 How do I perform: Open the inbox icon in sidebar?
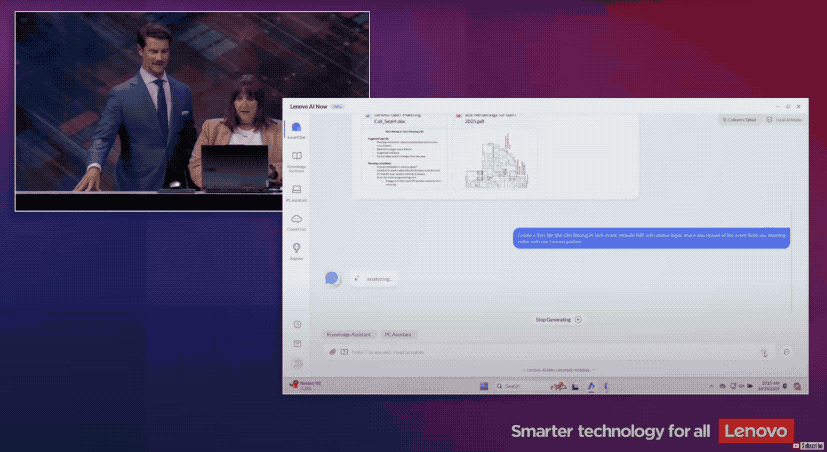pos(297,343)
